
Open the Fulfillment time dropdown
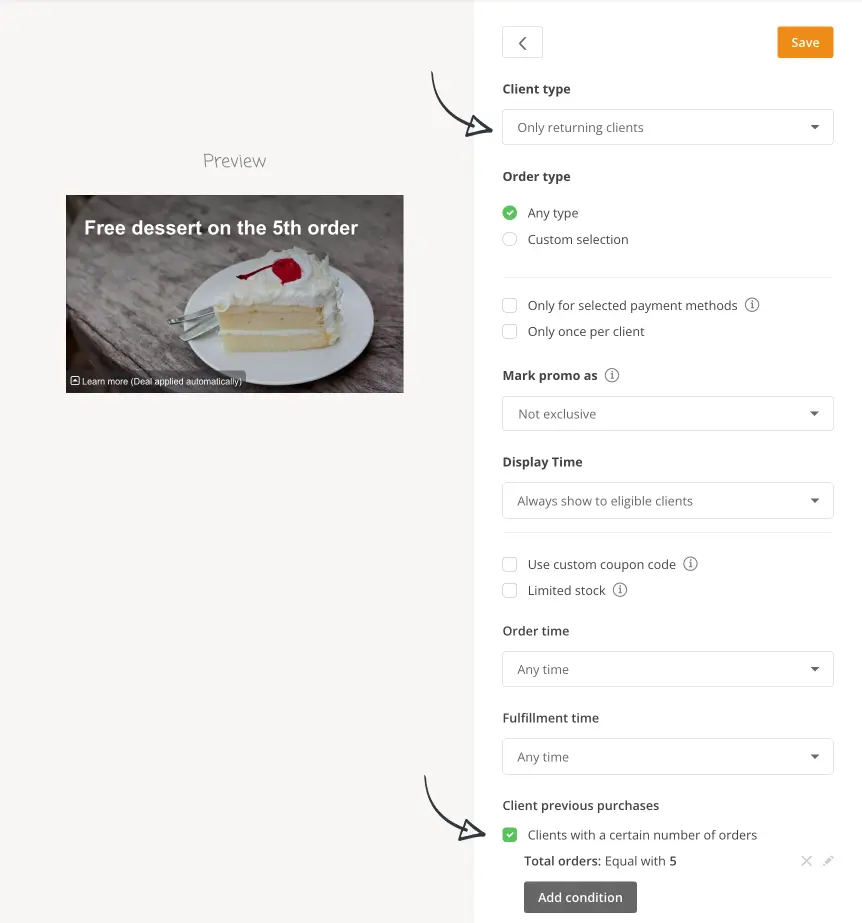[x=668, y=756]
